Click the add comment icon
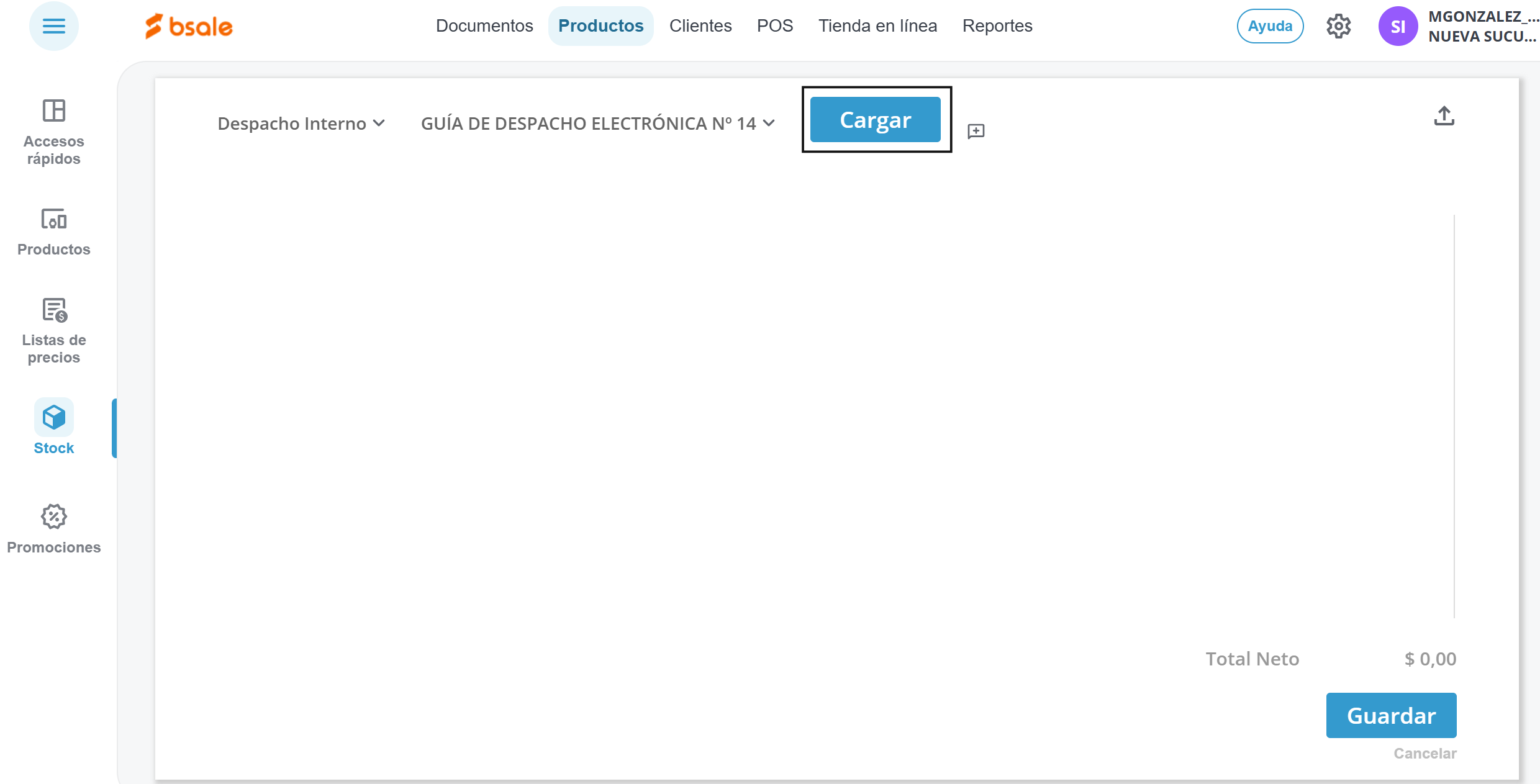Image resolution: width=1540 pixels, height=784 pixels. click(x=976, y=131)
